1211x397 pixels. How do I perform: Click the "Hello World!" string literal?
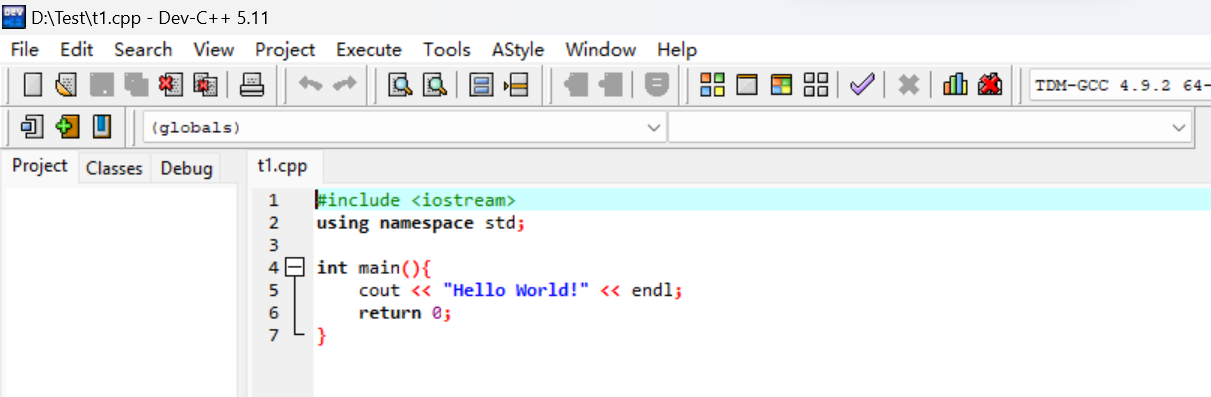pos(516,290)
